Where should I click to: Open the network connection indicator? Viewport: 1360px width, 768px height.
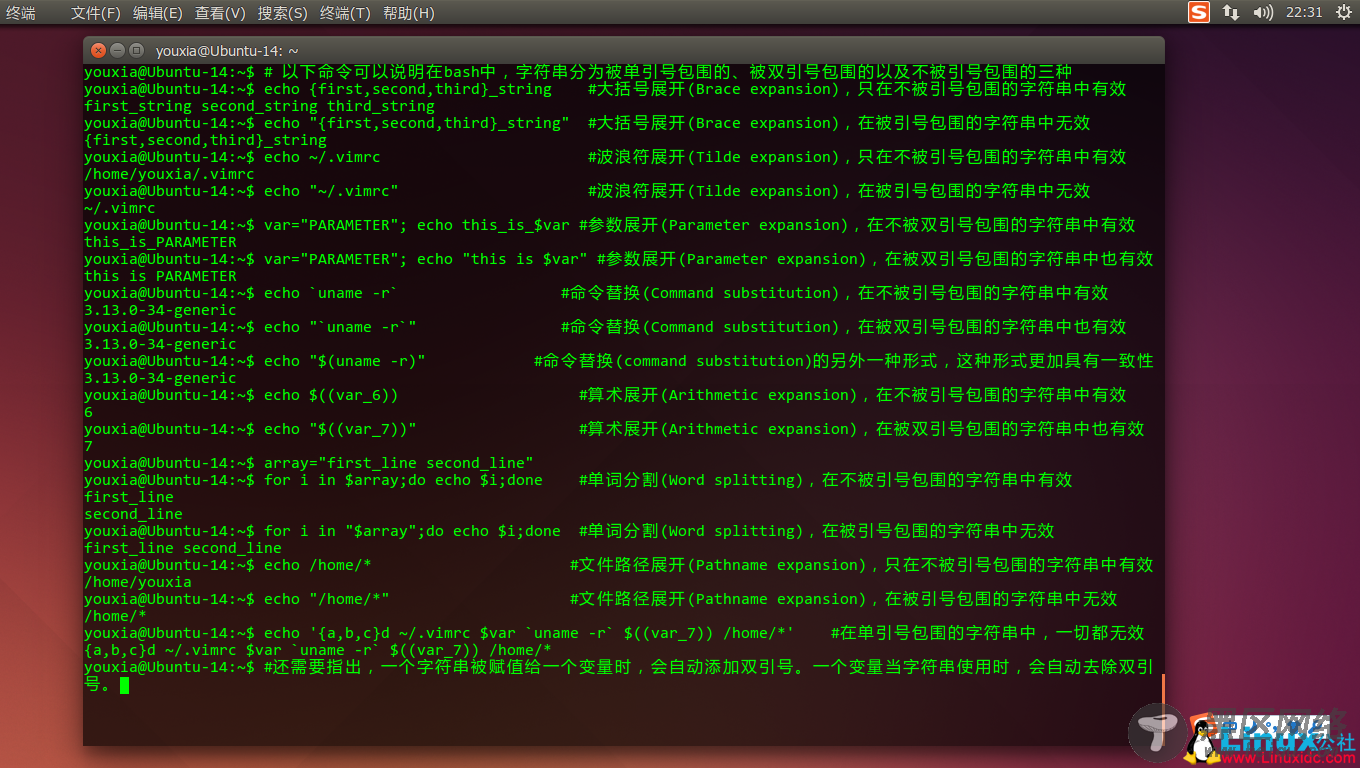[1231, 12]
